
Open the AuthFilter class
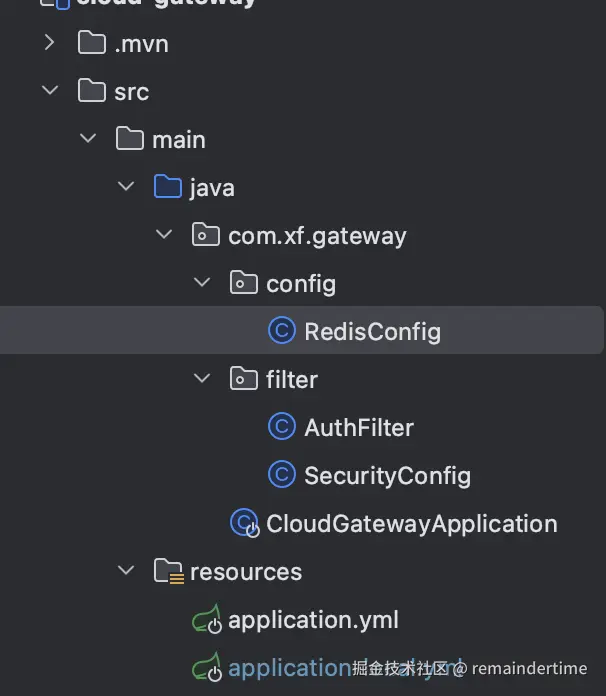[x=359, y=427]
